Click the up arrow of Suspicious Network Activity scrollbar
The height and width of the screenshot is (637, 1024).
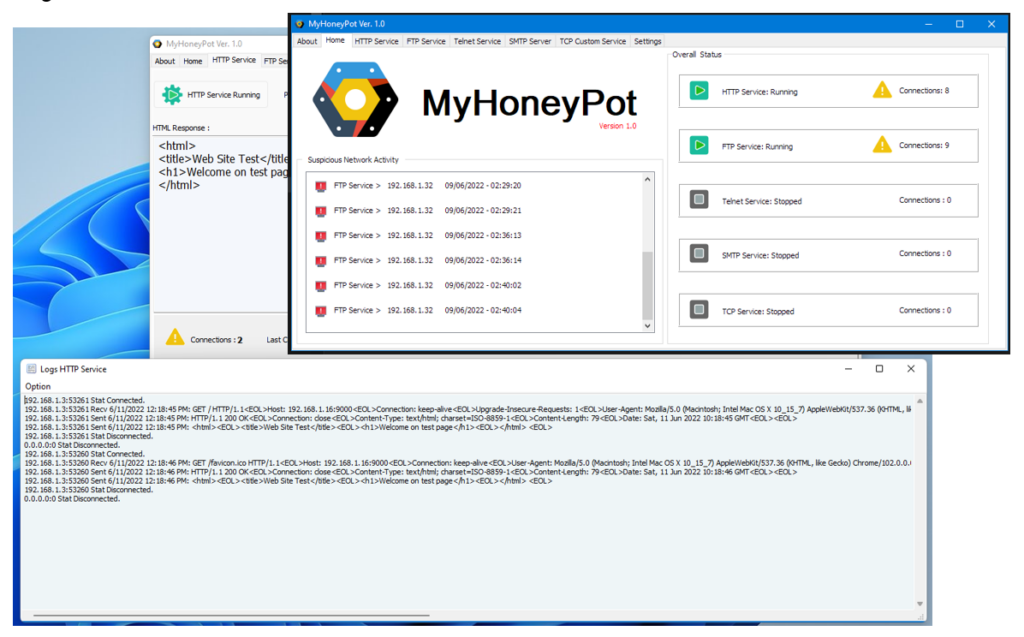[647, 179]
